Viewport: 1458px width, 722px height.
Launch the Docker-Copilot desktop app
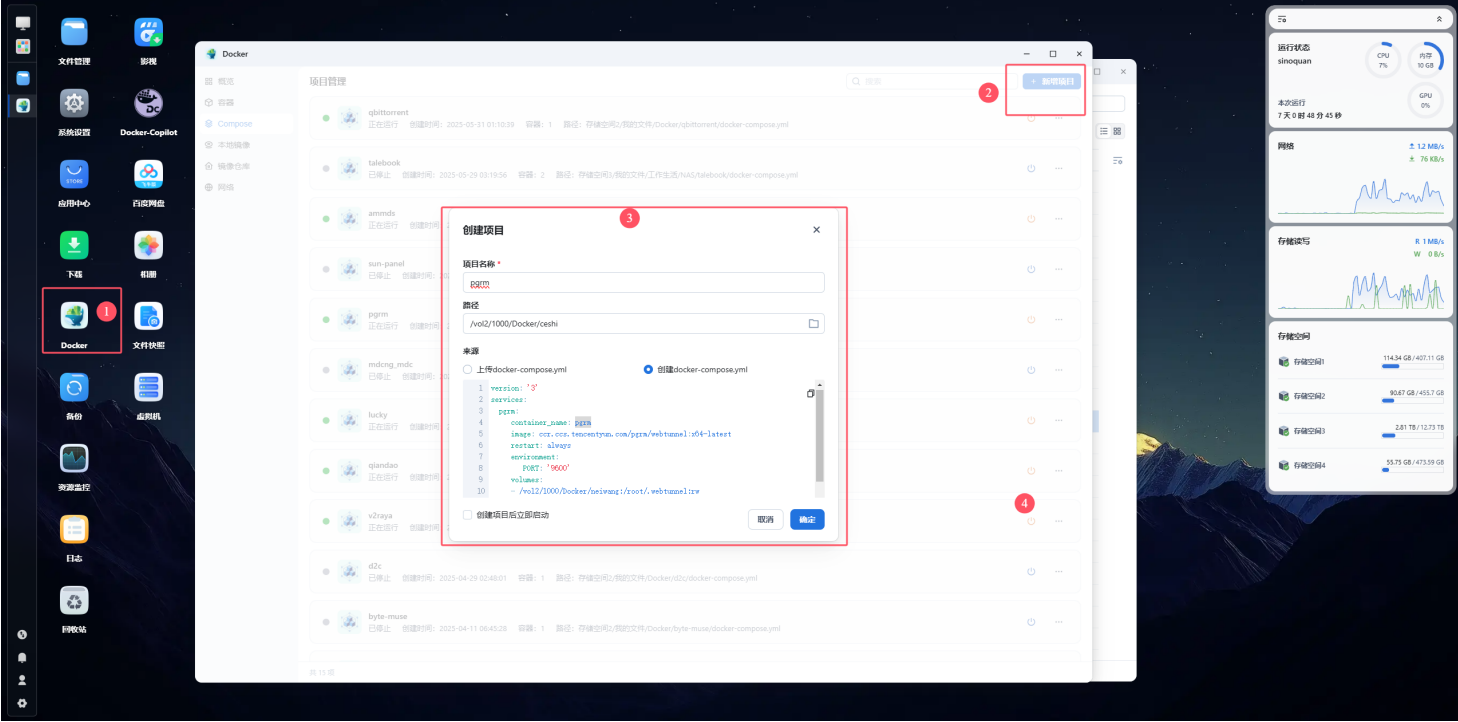point(148,103)
